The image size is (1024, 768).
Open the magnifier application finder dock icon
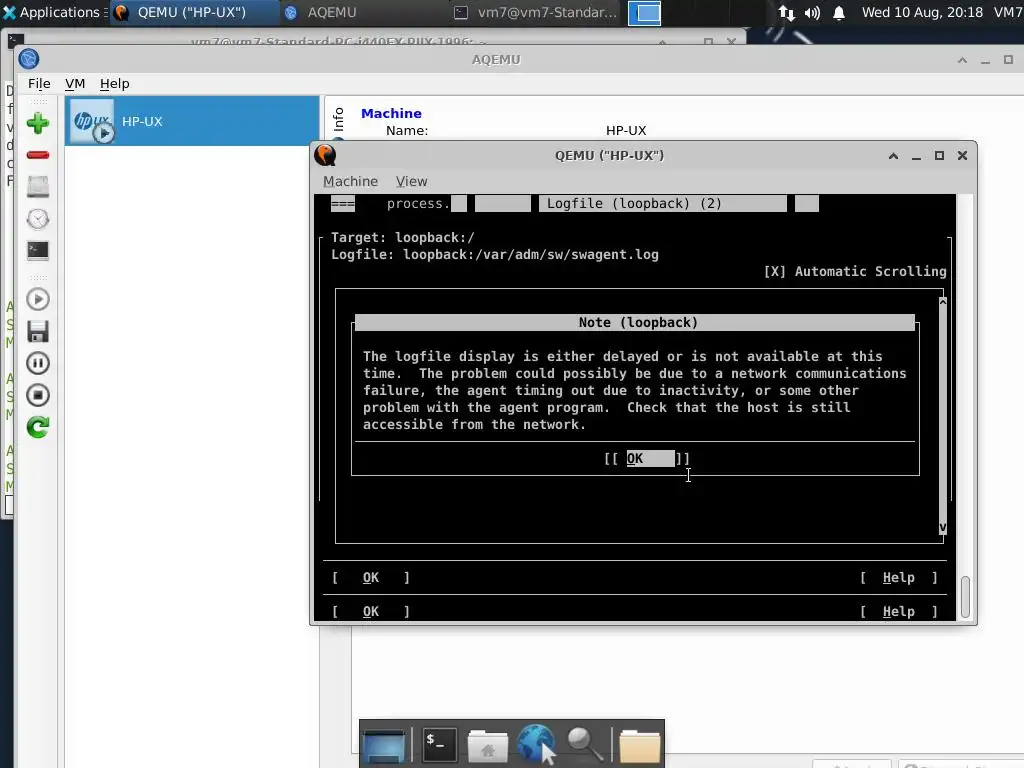(x=584, y=744)
